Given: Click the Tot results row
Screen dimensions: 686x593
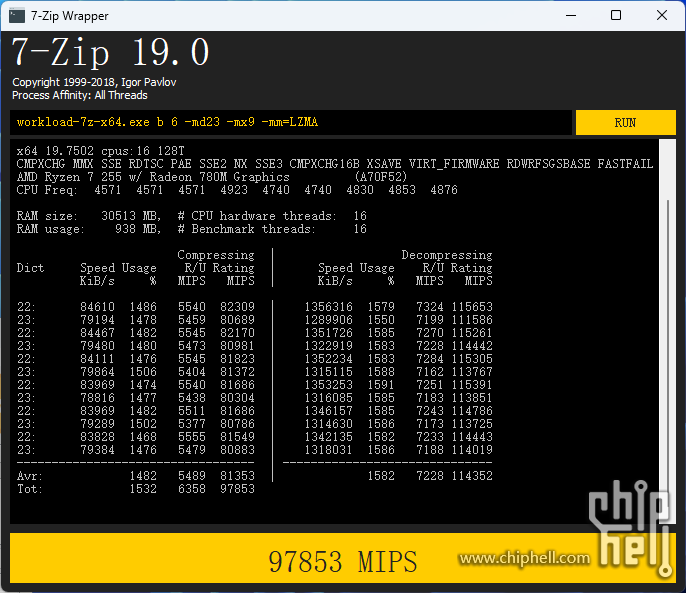Looking at the screenshot, I should (136, 489).
